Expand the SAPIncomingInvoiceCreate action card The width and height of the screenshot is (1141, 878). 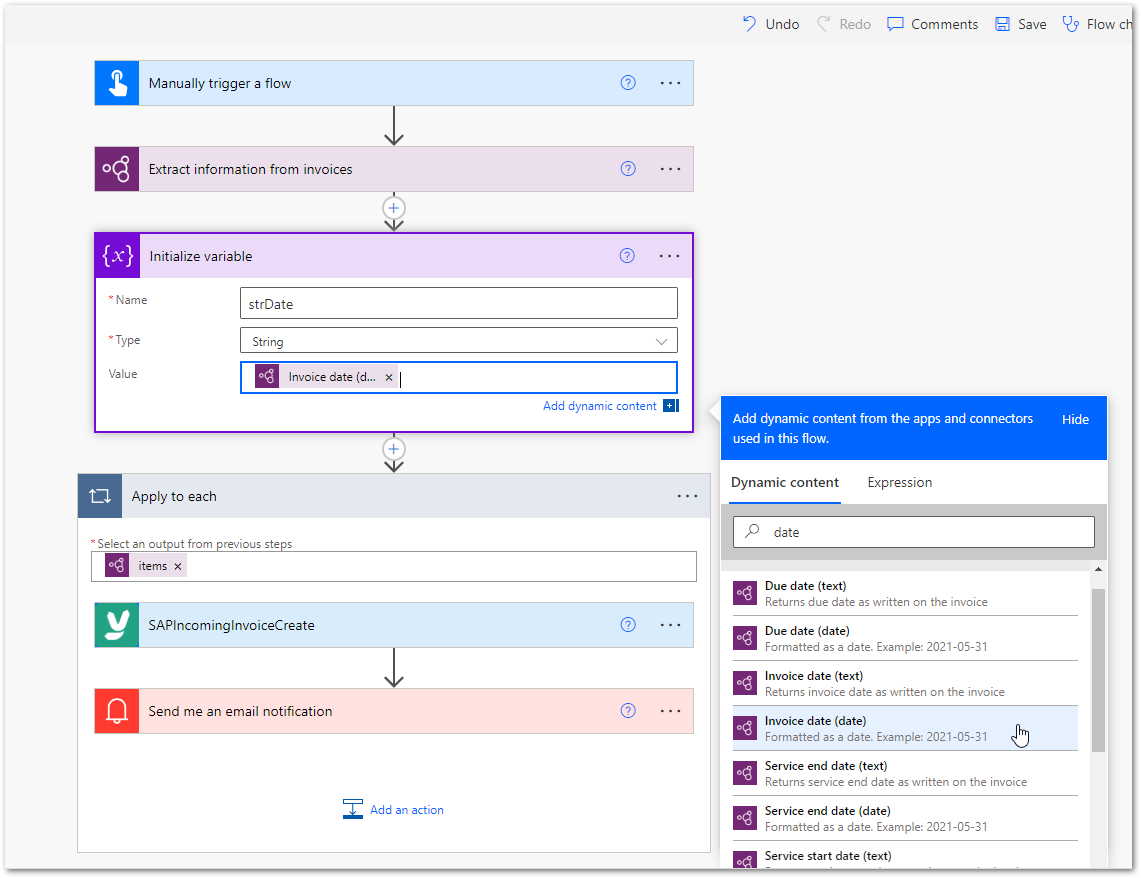click(x=394, y=625)
